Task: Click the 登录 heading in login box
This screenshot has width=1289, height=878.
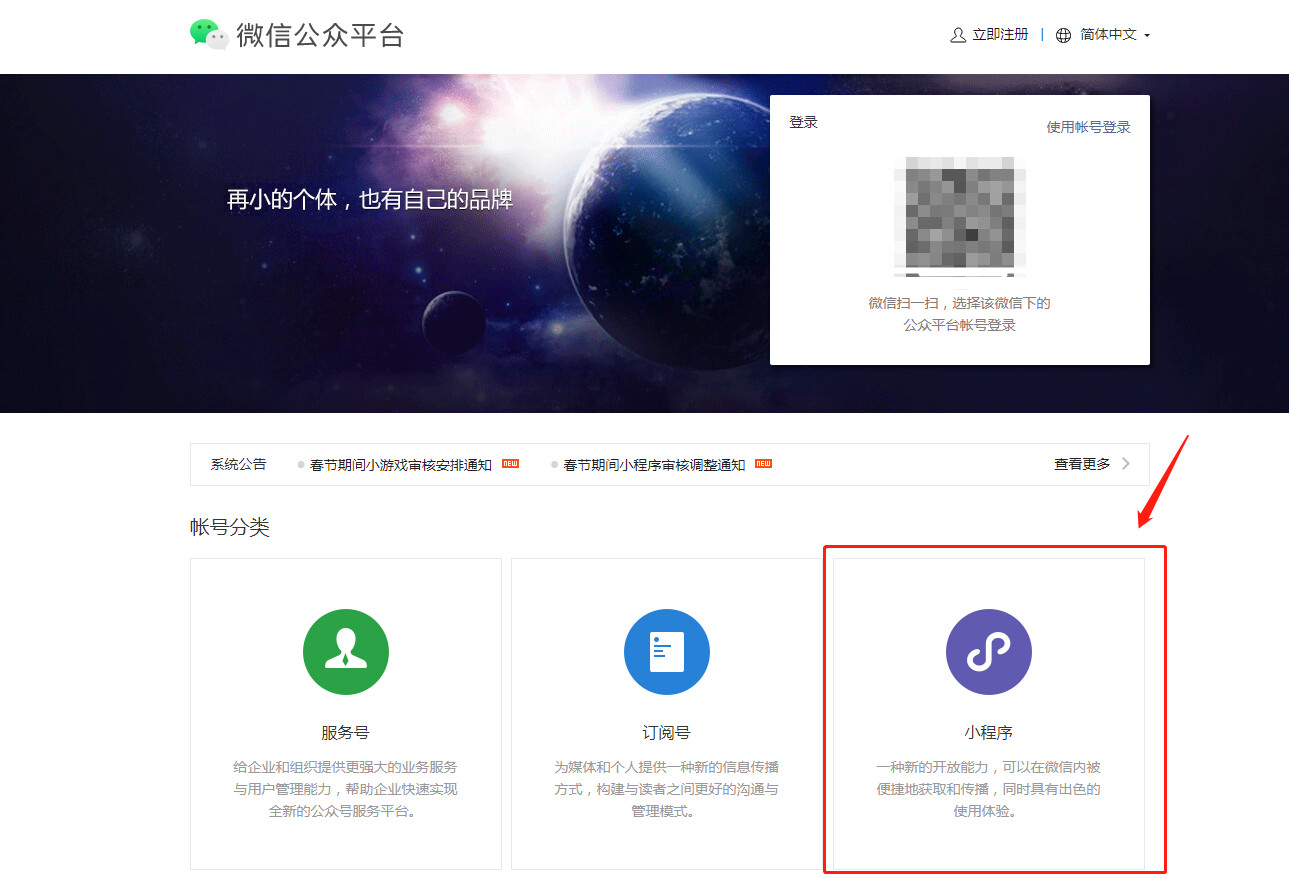Action: pos(803,122)
